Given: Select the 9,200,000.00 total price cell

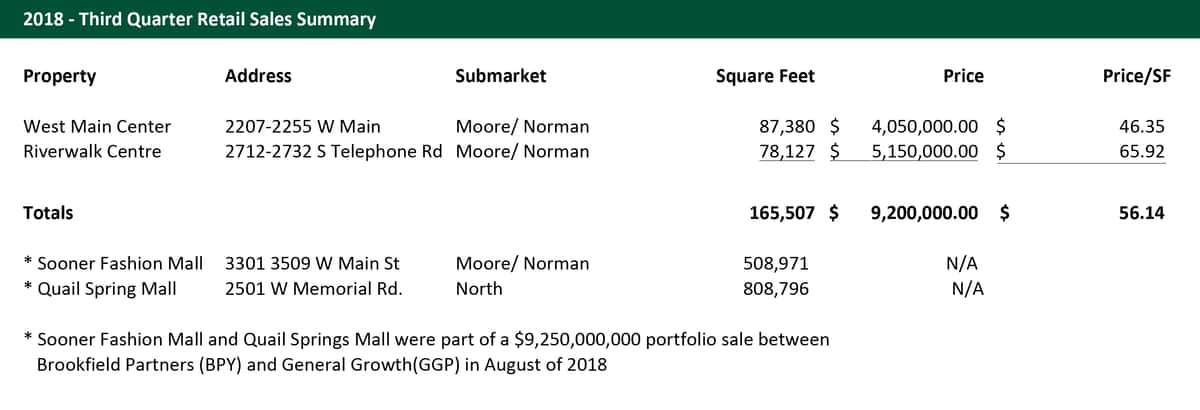Looking at the screenshot, I should pos(925,213).
